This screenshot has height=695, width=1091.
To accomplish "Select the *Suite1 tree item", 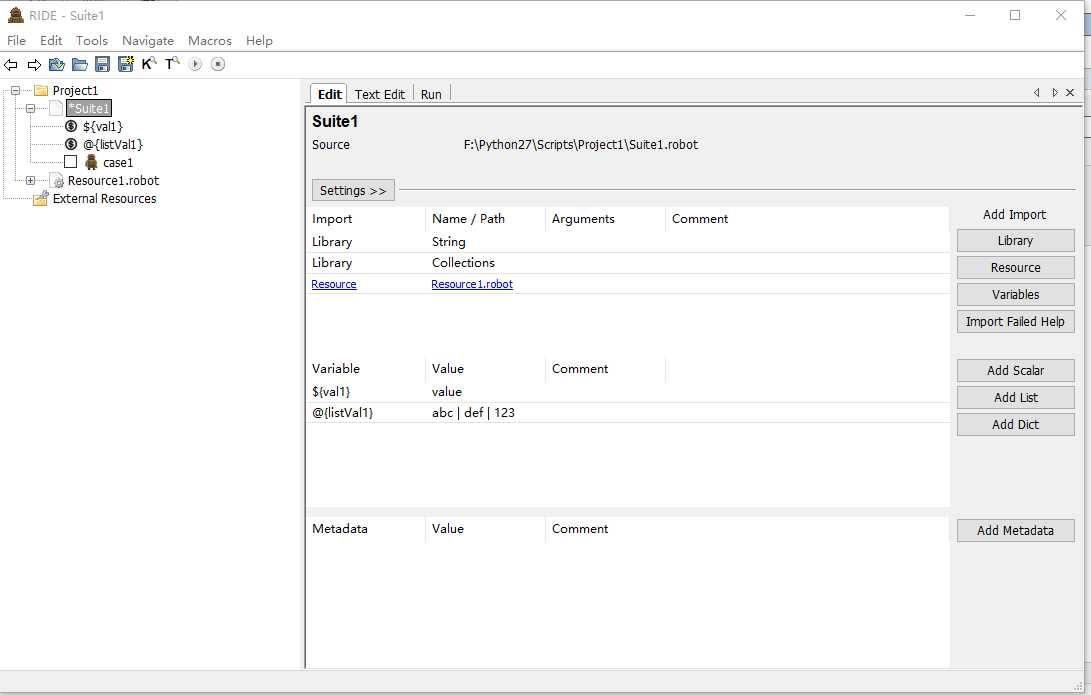I will [89, 109].
